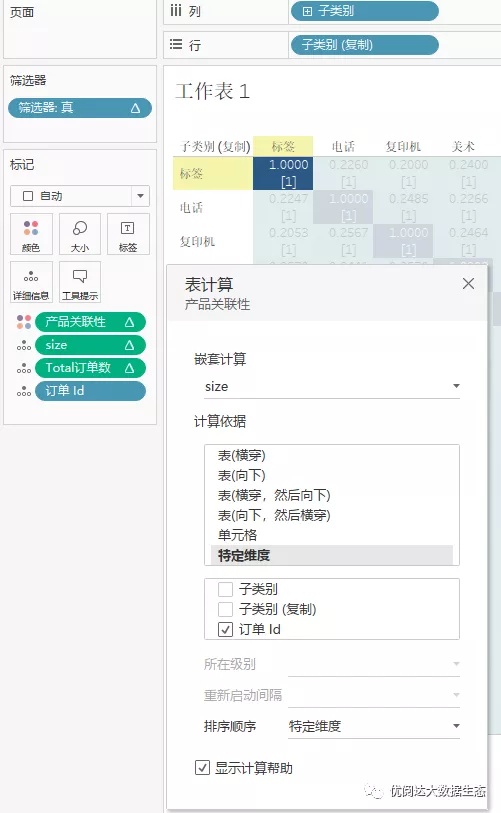Open the 重新启动间隔 dropdown
501x813 pixels.
point(374,695)
